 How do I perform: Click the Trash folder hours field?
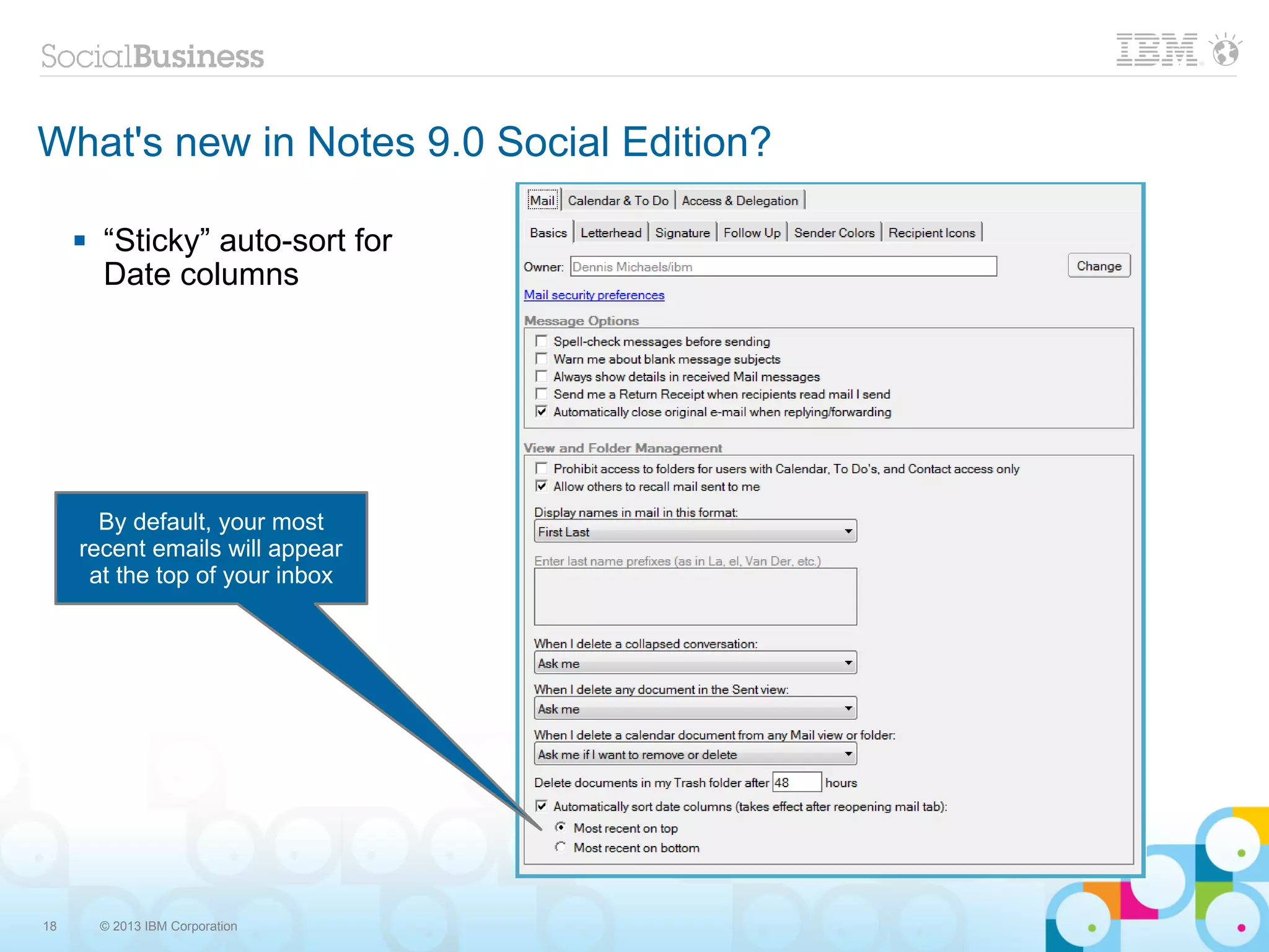tap(797, 782)
